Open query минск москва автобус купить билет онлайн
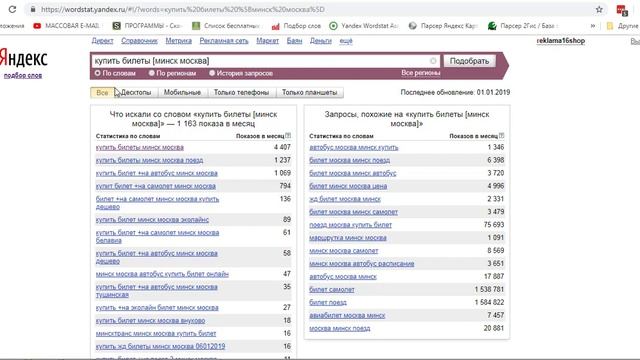This screenshot has height=360, width=640. pos(162,274)
